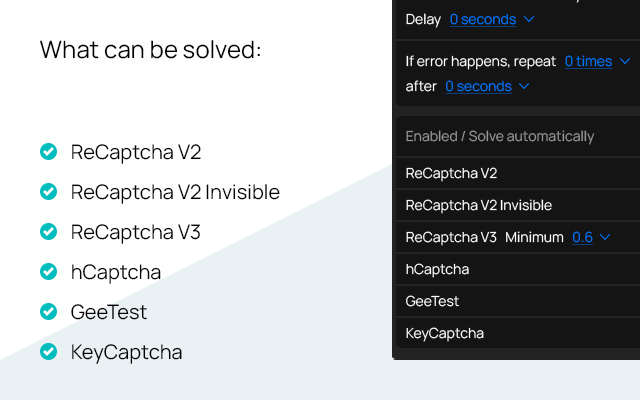The height and width of the screenshot is (400, 640).
Task: Click the checkmark icon beside ReCaptcha V3
Action: click(x=47, y=232)
